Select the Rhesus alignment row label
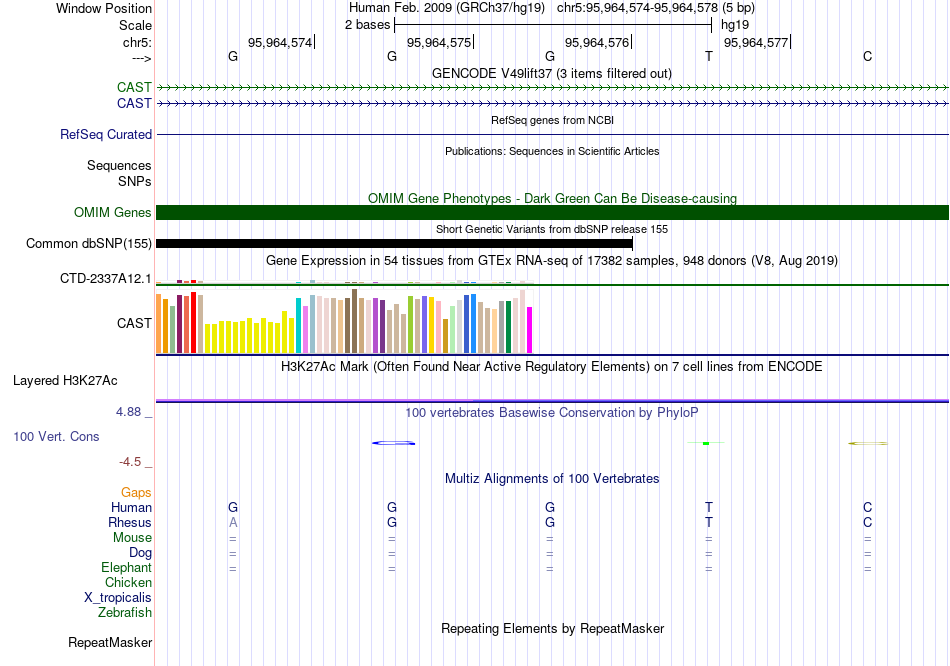This screenshot has width=950, height=666. tap(130, 522)
